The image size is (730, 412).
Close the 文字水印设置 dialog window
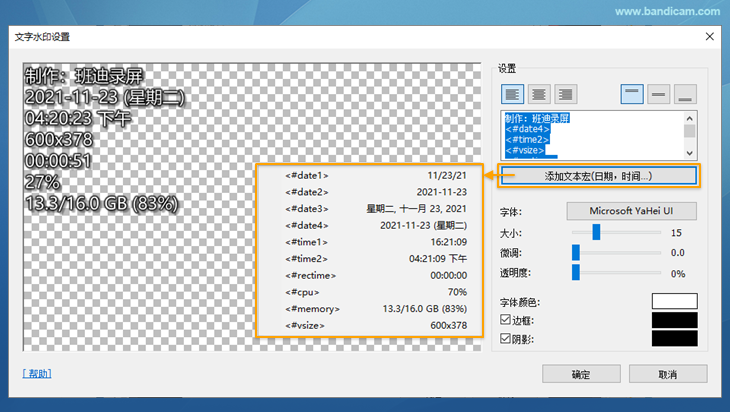pyautogui.click(x=709, y=37)
